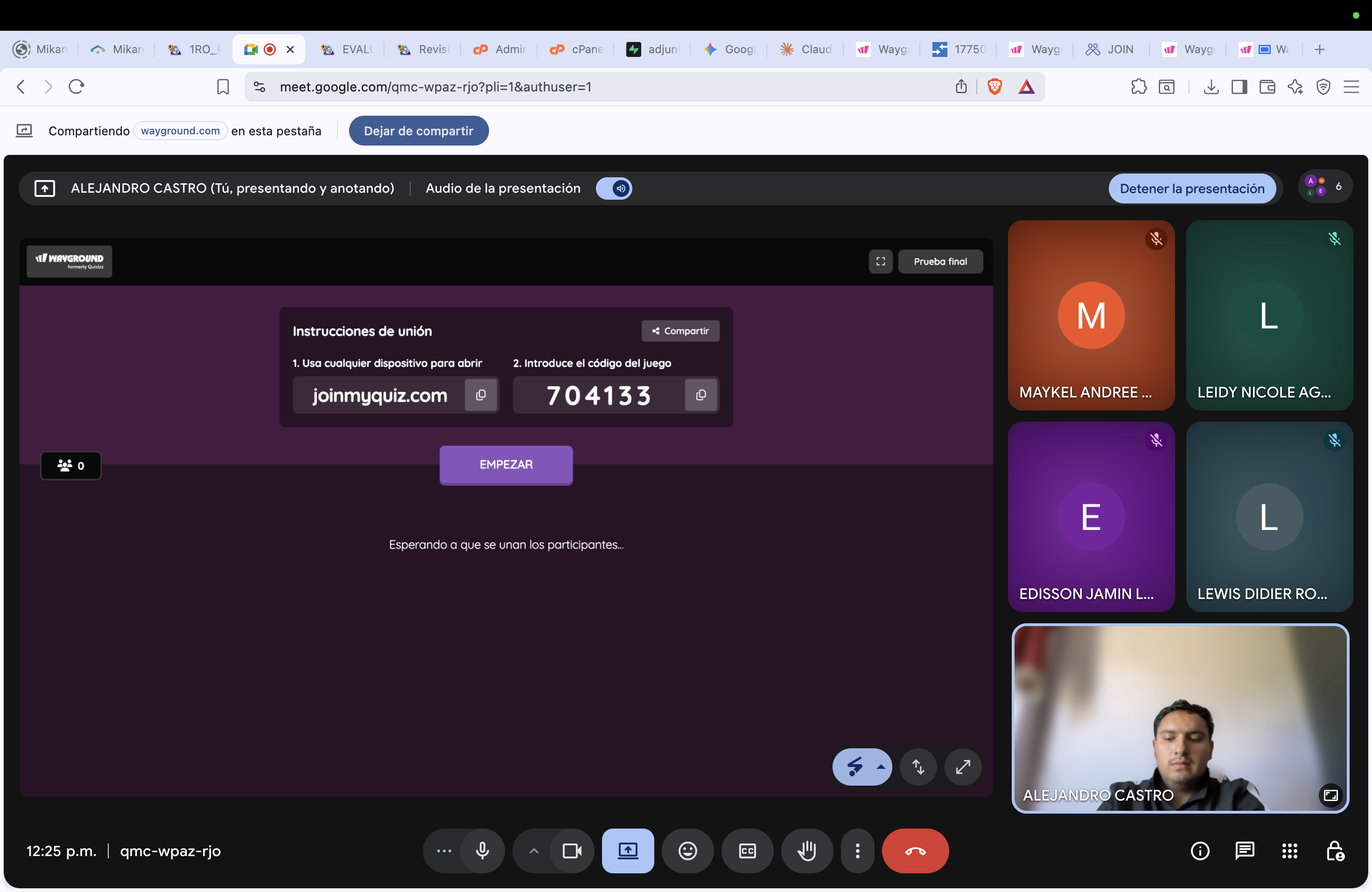This screenshot has height=892, width=1372.
Task: Click the raise hand icon
Action: point(806,850)
